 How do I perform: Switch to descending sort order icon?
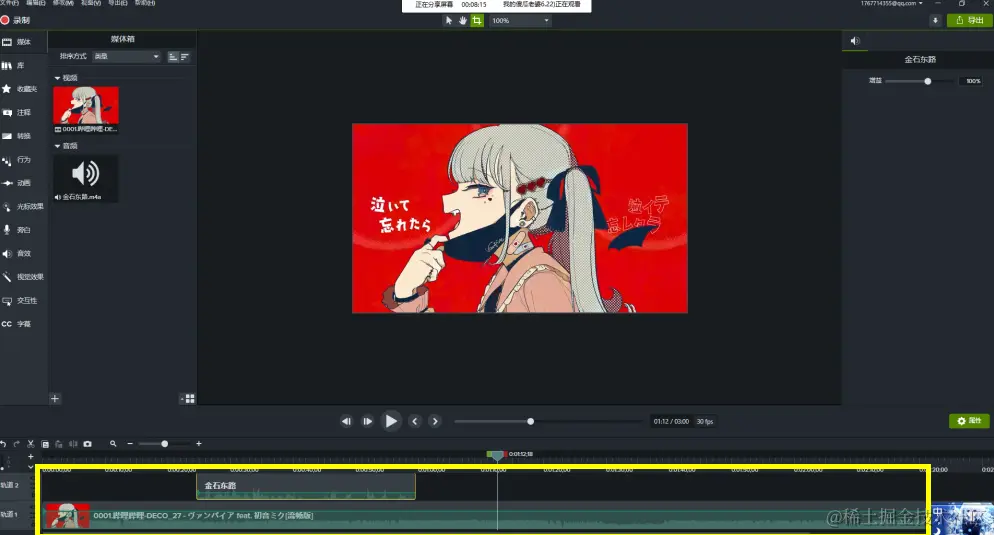[184, 57]
